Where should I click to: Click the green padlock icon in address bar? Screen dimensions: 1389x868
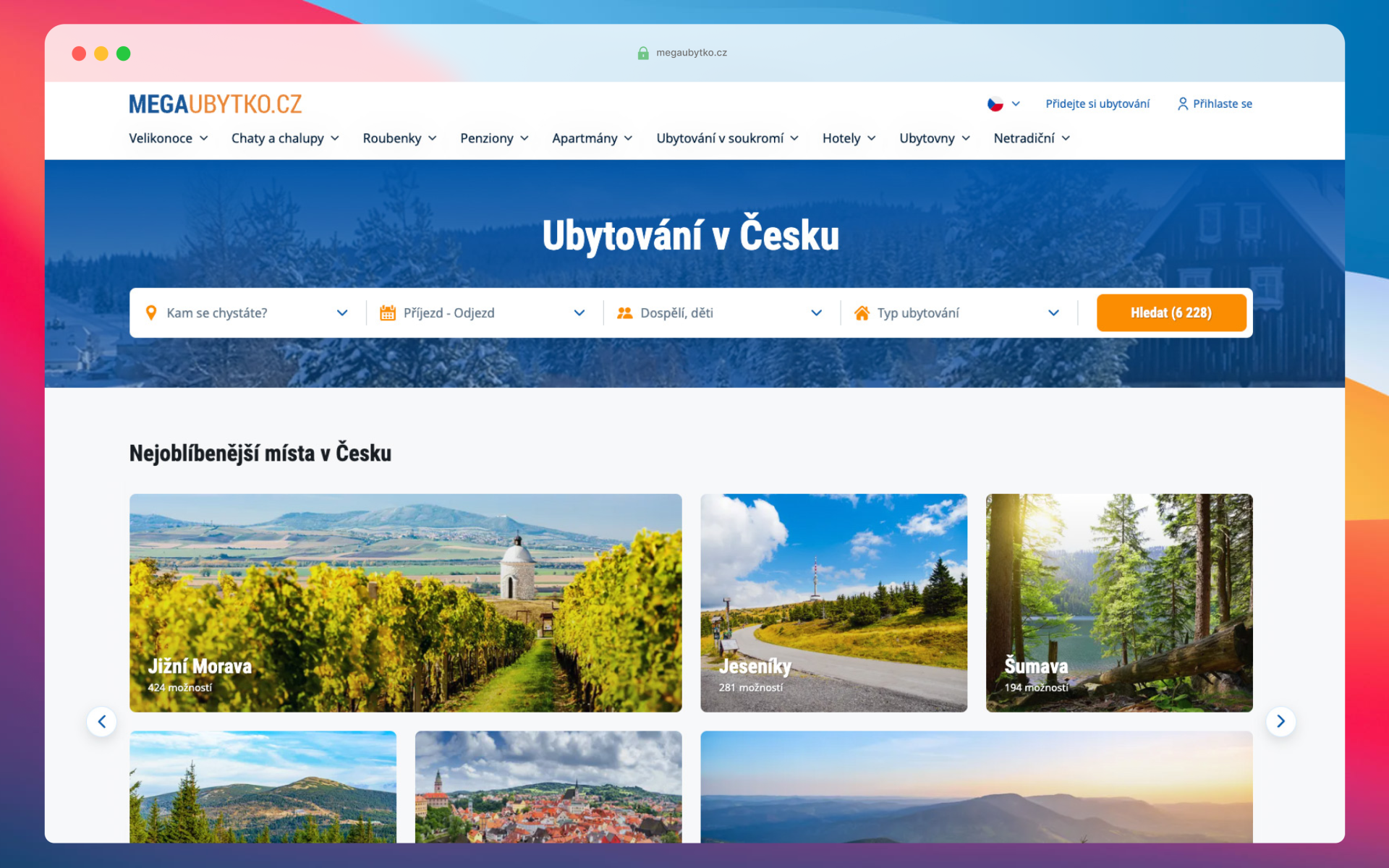point(642,53)
